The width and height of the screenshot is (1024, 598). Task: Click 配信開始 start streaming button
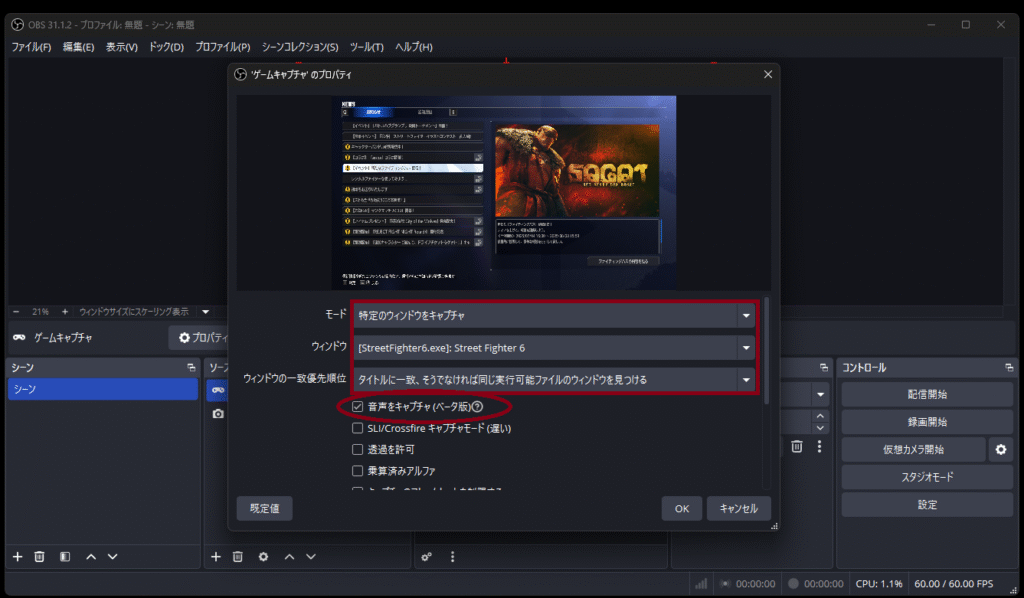coord(927,394)
